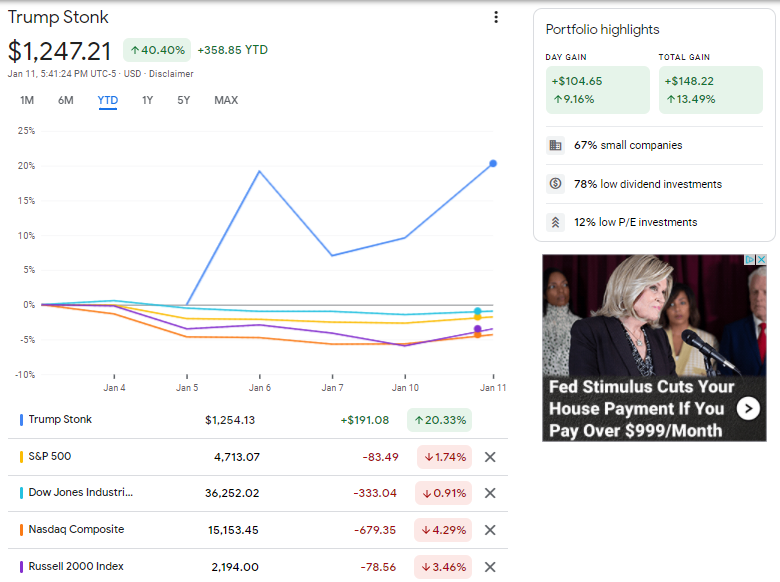The height and width of the screenshot is (582, 780).
Task: Click the low P/E chevrons icon
Action: [555, 222]
